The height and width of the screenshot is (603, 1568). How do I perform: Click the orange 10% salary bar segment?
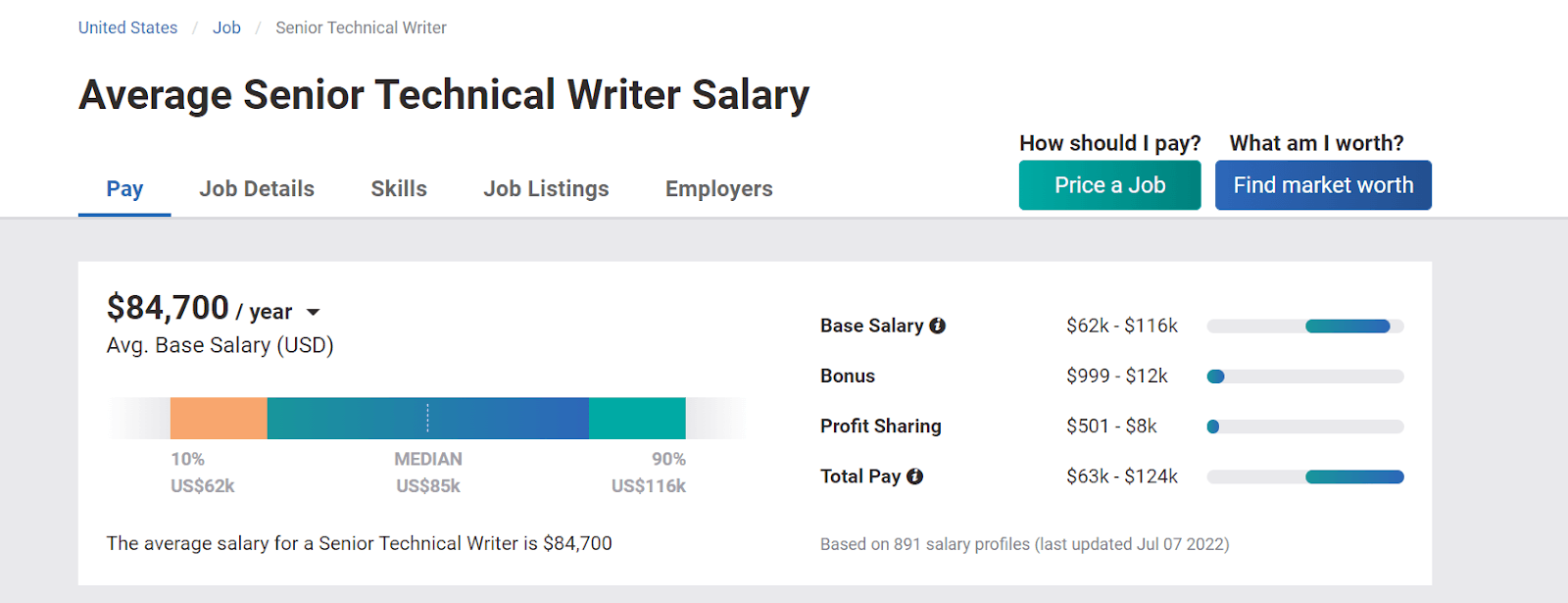pyautogui.click(x=219, y=419)
